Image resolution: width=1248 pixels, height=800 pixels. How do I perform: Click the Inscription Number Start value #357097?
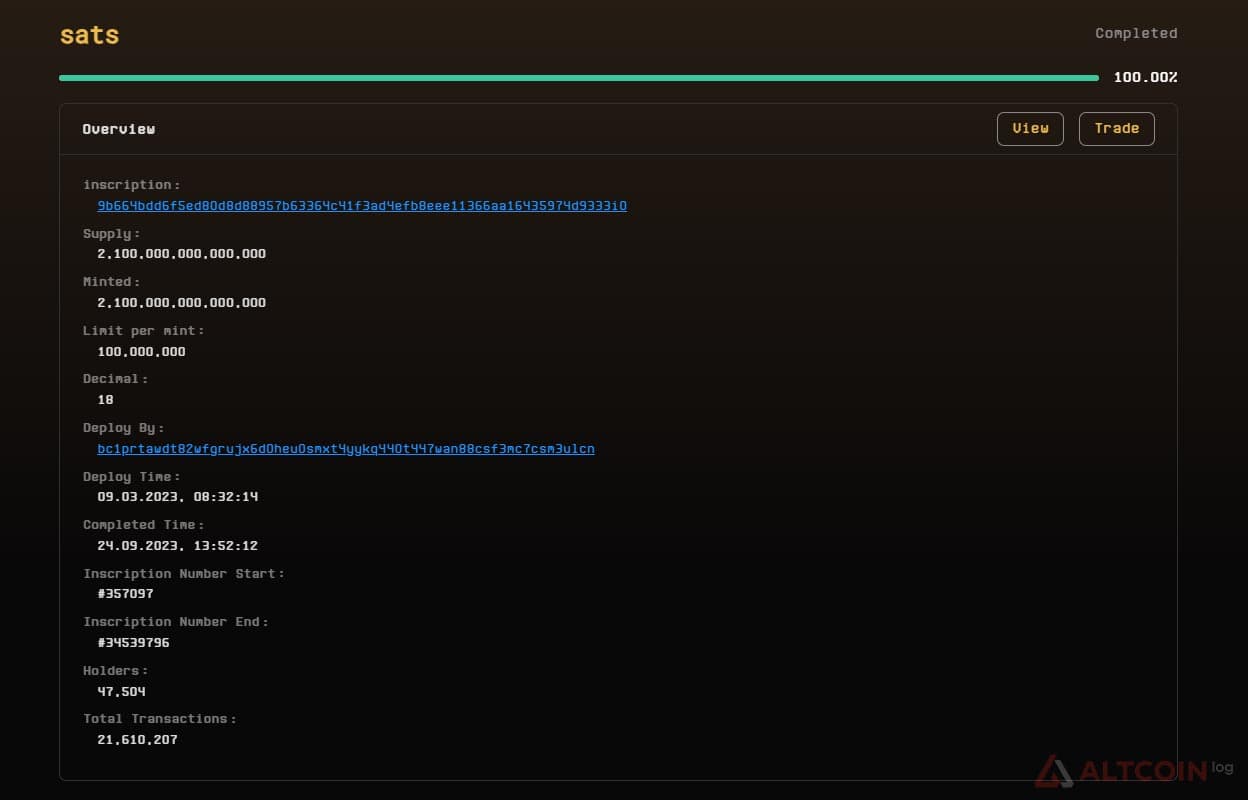click(125, 594)
